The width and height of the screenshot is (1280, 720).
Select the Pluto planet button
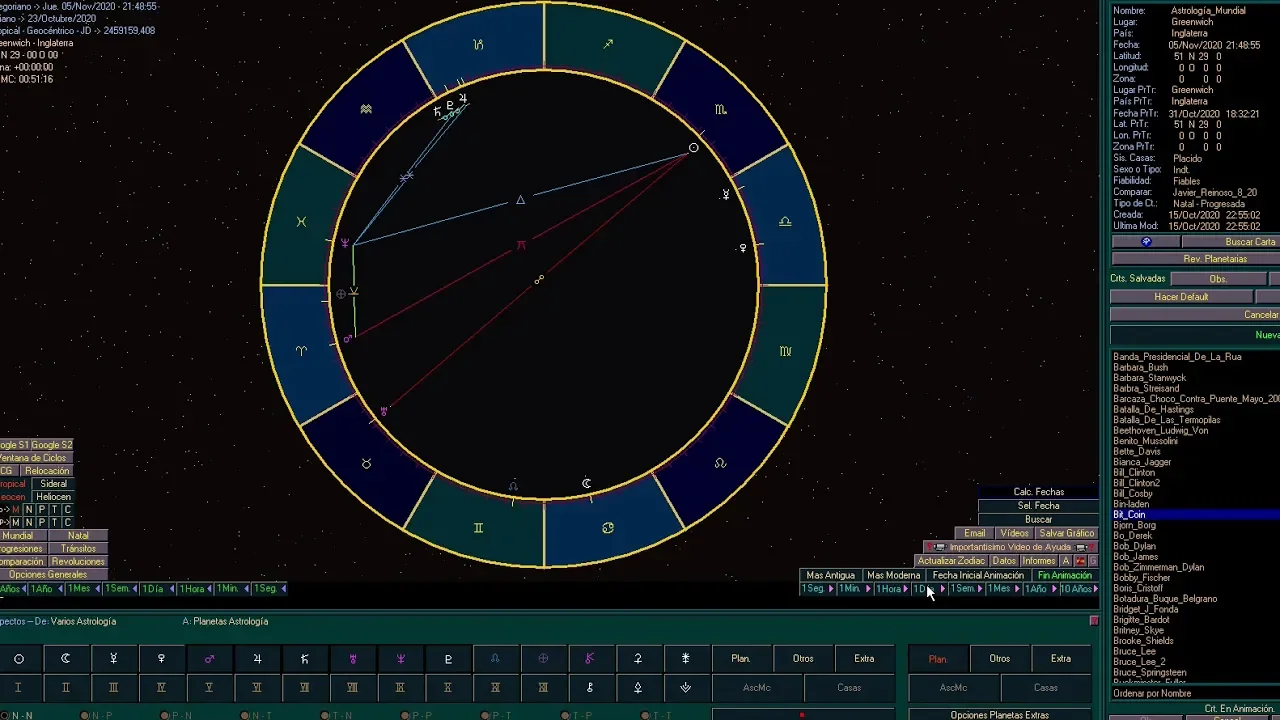click(x=448, y=659)
